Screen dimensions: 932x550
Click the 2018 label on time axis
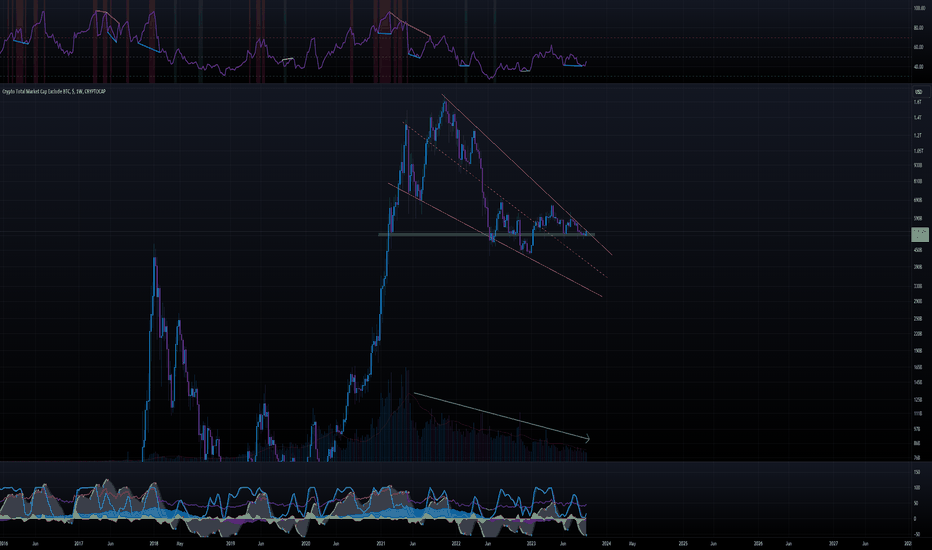click(154, 543)
